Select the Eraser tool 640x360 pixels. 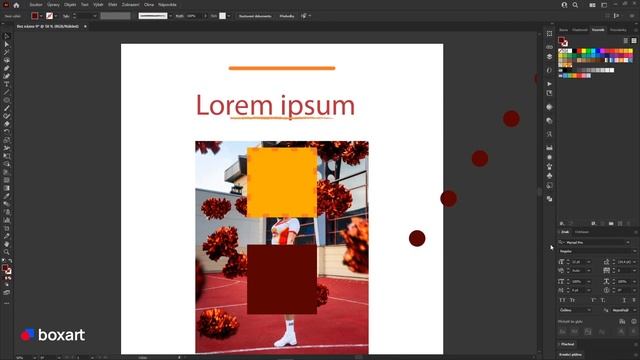point(7,124)
